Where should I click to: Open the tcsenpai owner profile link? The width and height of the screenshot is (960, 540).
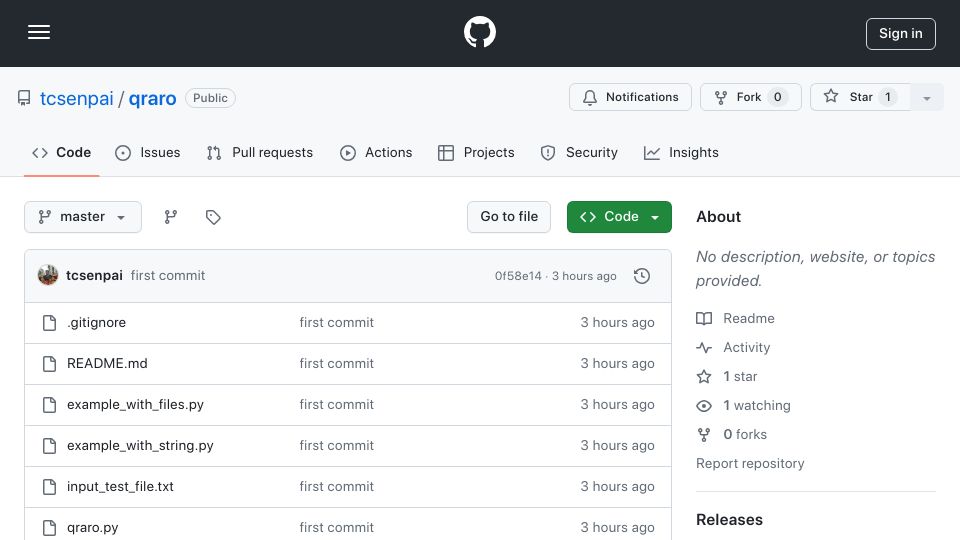77,99
